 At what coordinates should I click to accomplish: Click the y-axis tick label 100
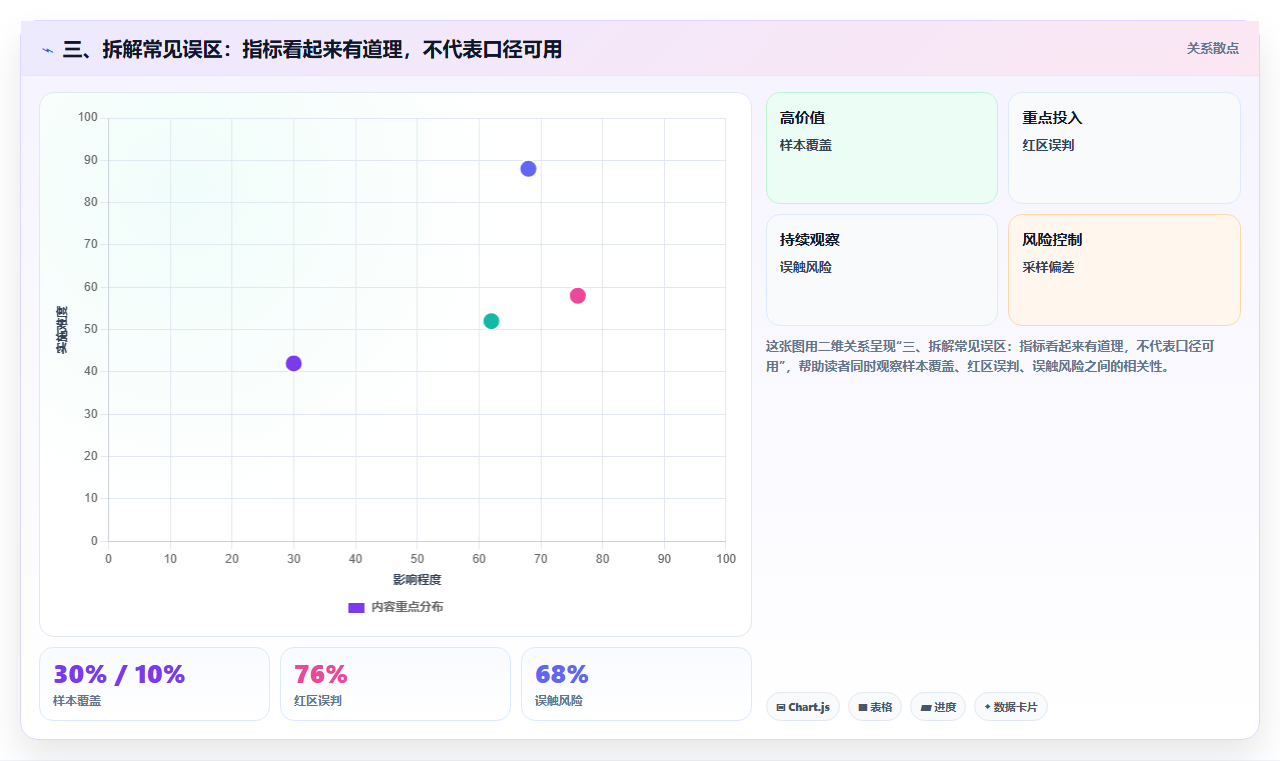click(x=88, y=118)
